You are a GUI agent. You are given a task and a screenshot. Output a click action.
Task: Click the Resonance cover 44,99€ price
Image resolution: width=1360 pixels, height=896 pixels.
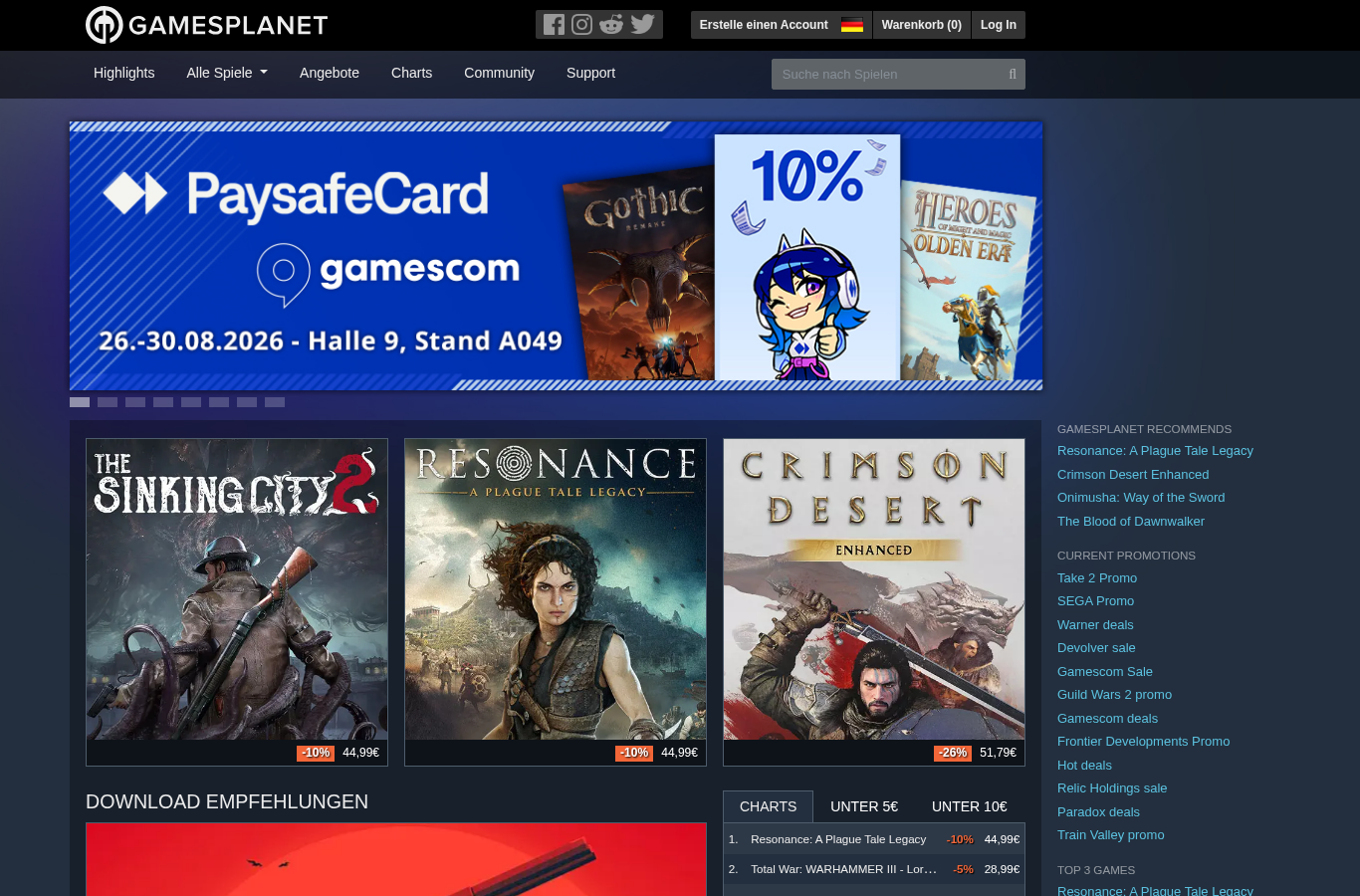[679, 753]
